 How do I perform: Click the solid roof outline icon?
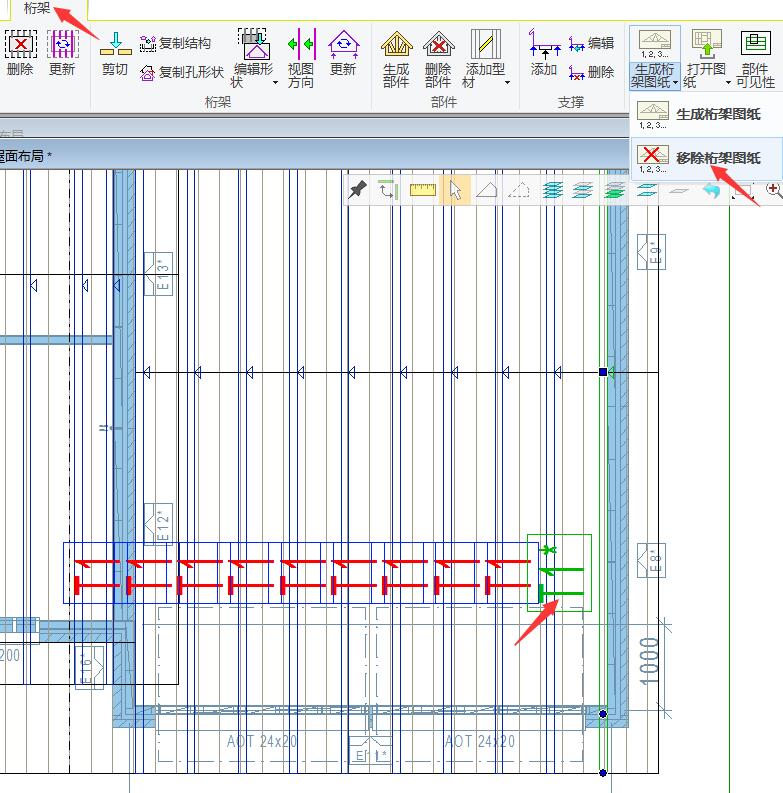click(487, 191)
